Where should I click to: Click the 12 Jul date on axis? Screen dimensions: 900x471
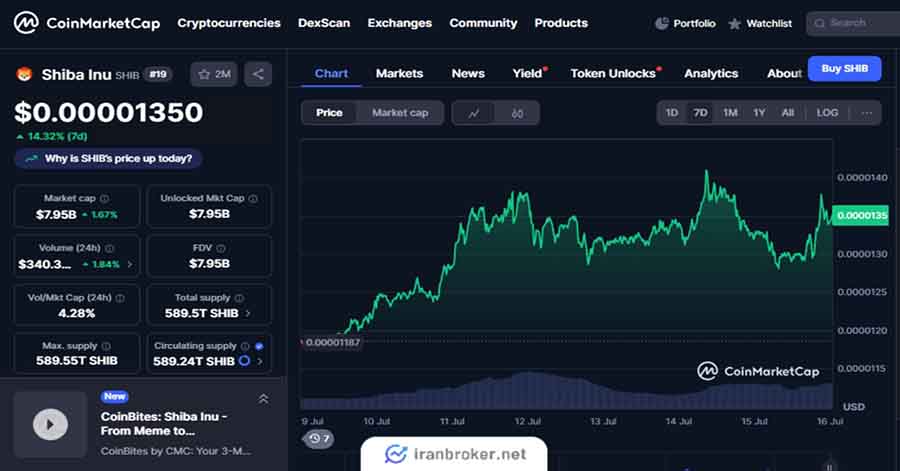[x=527, y=422]
